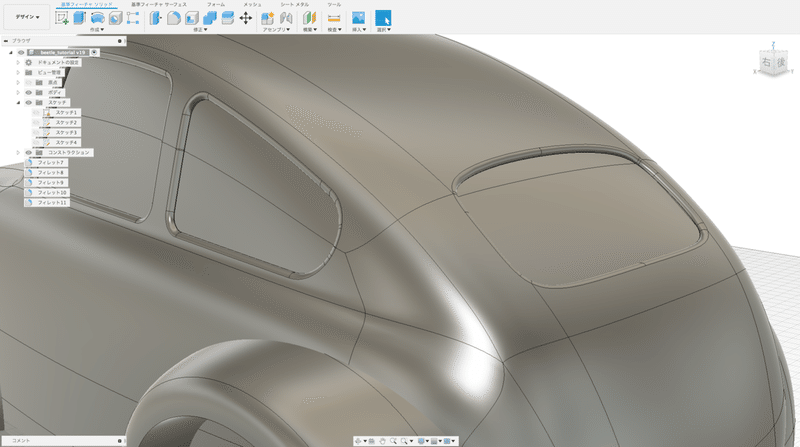
Task: Show スケッチ2 with its eye icon
Action: click(x=36, y=122)
